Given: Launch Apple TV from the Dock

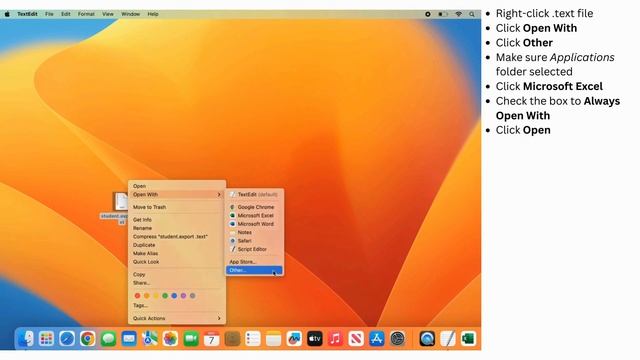Looking at the screenshot, I should coord(315,338).
